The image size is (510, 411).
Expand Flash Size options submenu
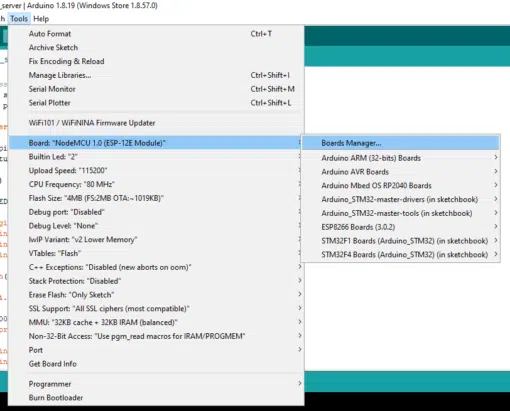[156, 198]
